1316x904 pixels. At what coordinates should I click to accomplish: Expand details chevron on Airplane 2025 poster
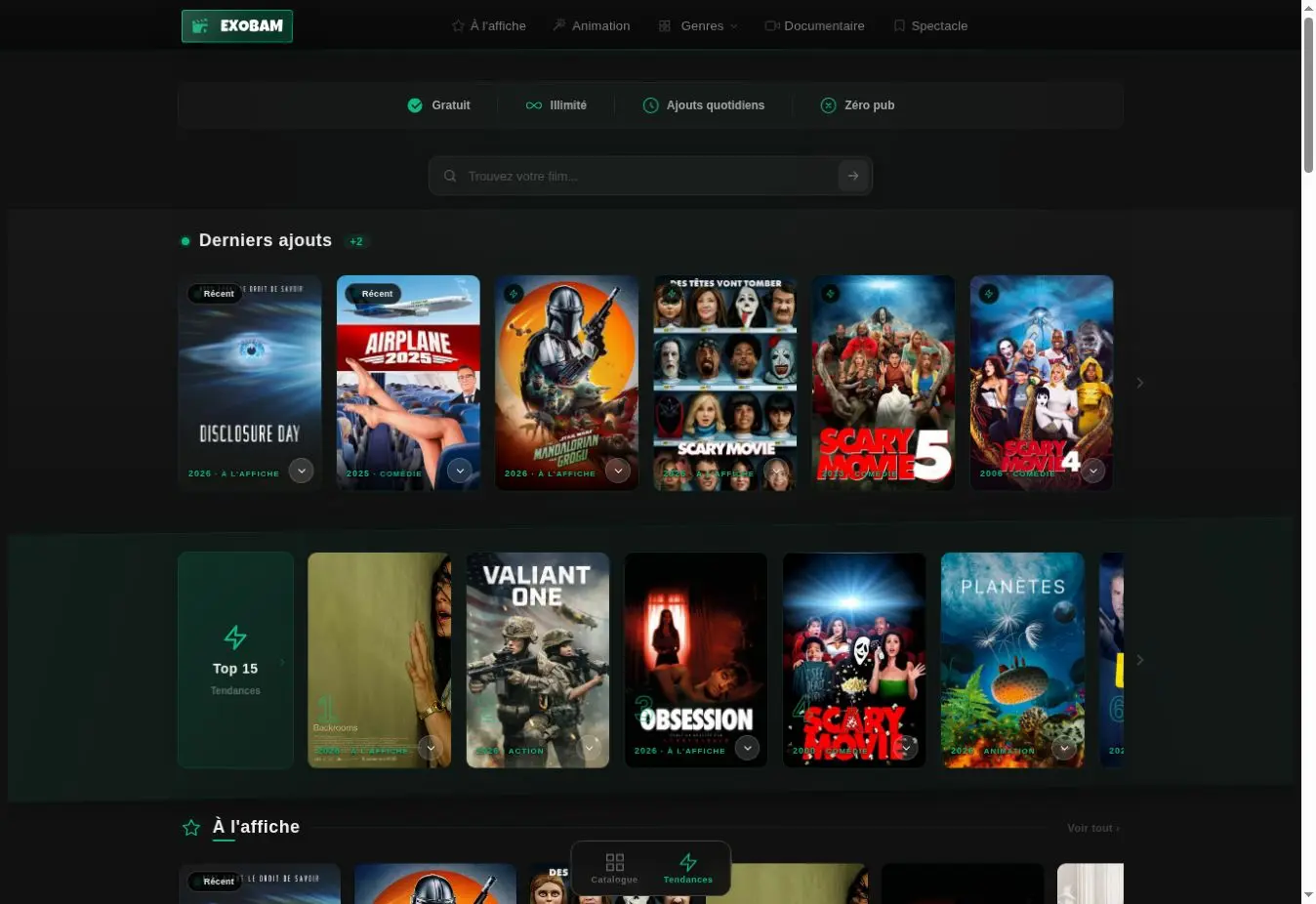[x=460, y=471]
